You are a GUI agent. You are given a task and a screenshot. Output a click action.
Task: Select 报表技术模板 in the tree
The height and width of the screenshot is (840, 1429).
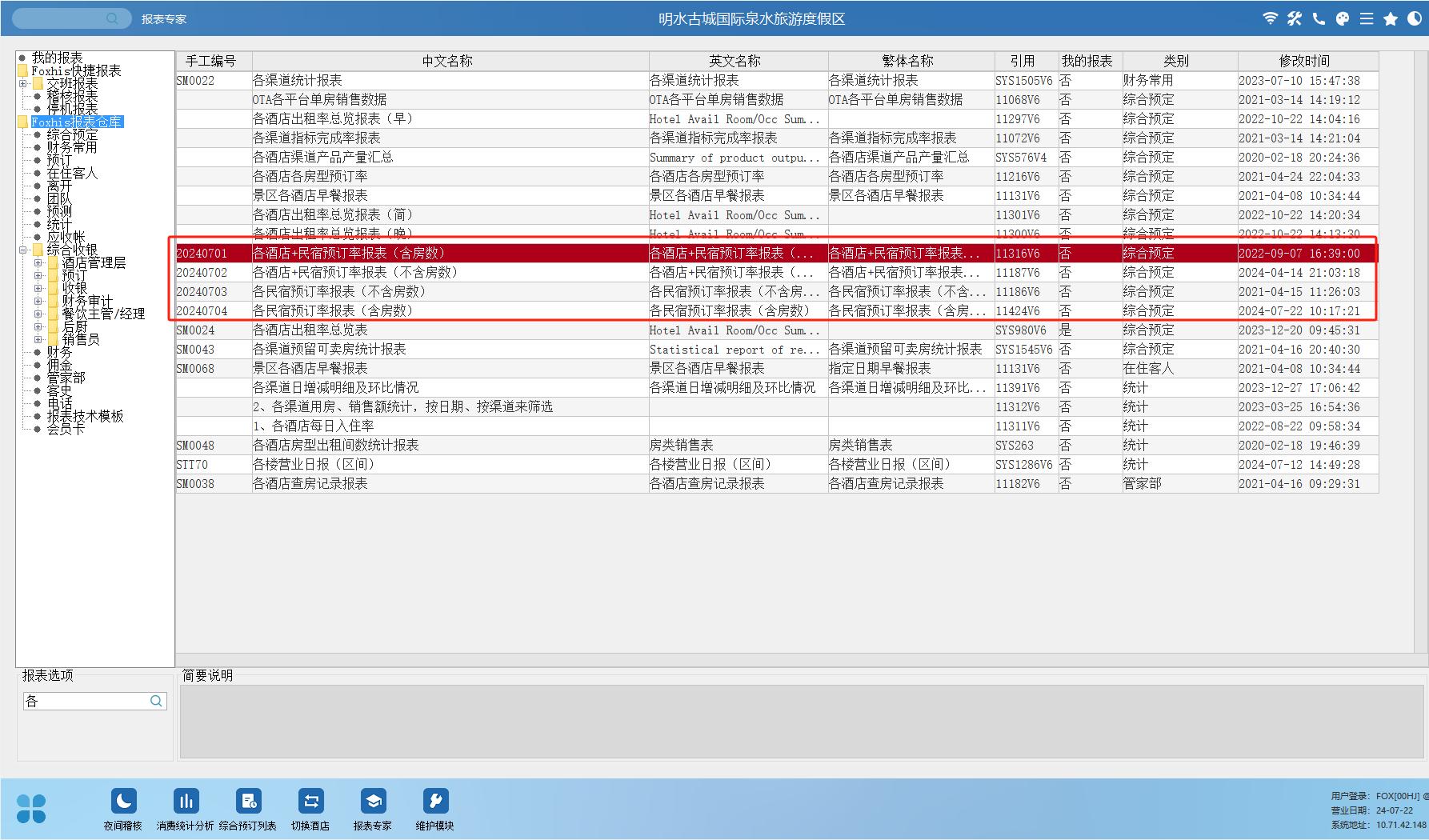[85, 416]
